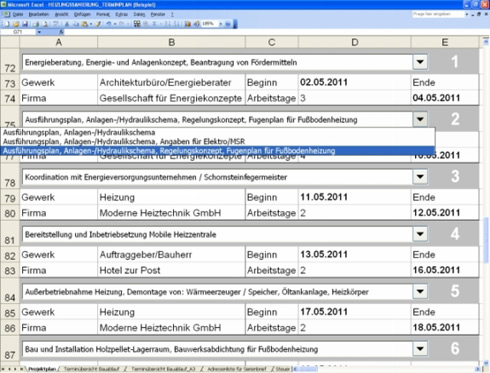Click in the 'Frage hier eingeben' help box
This screenshot has height=373, width=490.
(x=438, y=14)
